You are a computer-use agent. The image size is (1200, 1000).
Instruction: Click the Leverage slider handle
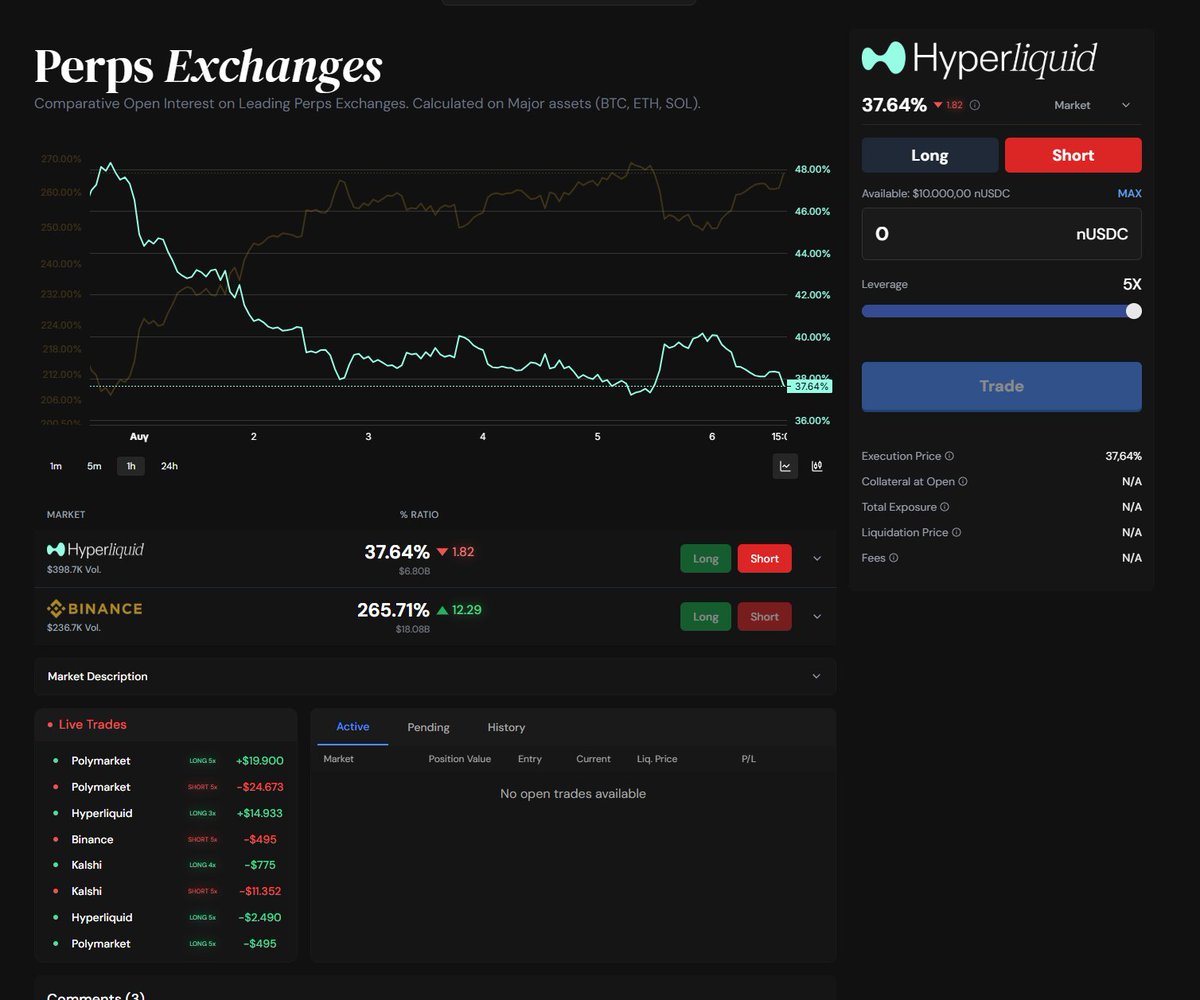[1133, 311]
